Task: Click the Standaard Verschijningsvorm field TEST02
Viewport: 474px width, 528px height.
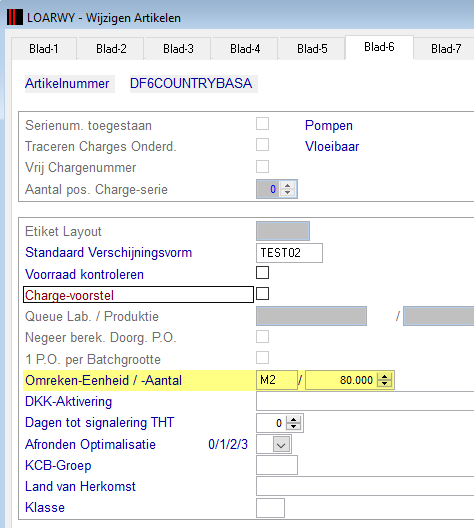Action: pos(289,253)
